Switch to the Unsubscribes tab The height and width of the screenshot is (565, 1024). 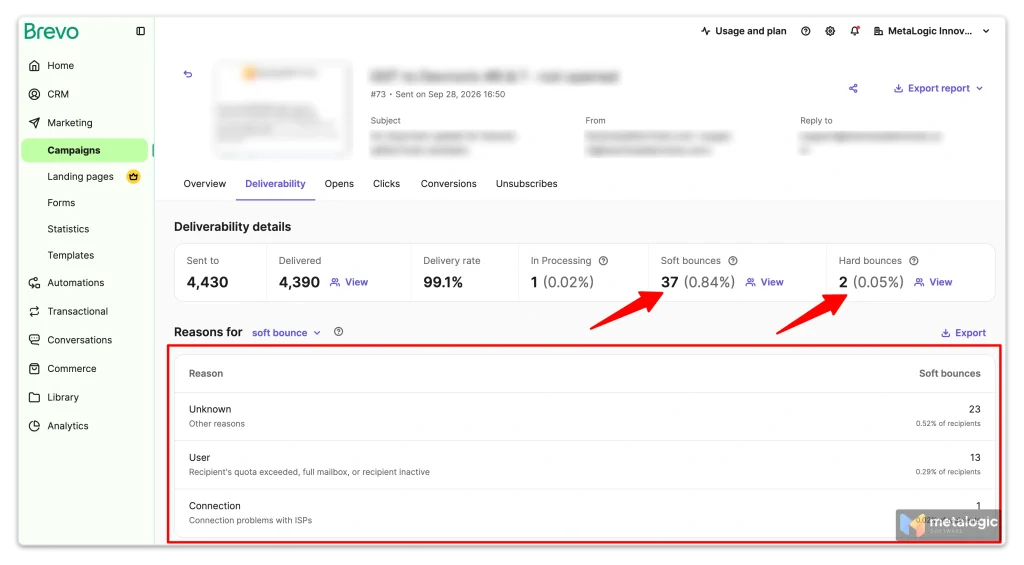[x=526, y=184]
